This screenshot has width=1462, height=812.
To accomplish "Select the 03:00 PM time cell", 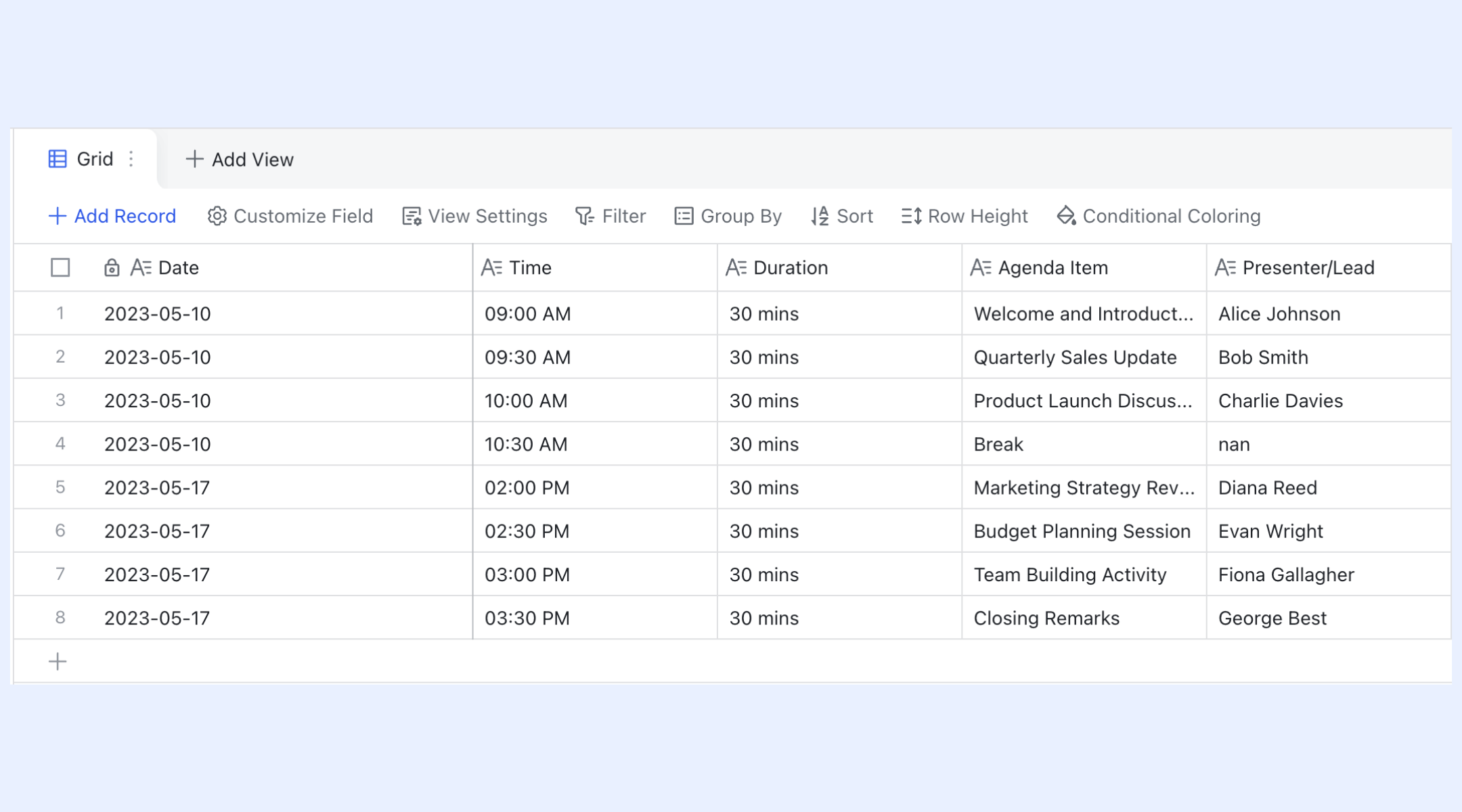I will coord(595,574).
